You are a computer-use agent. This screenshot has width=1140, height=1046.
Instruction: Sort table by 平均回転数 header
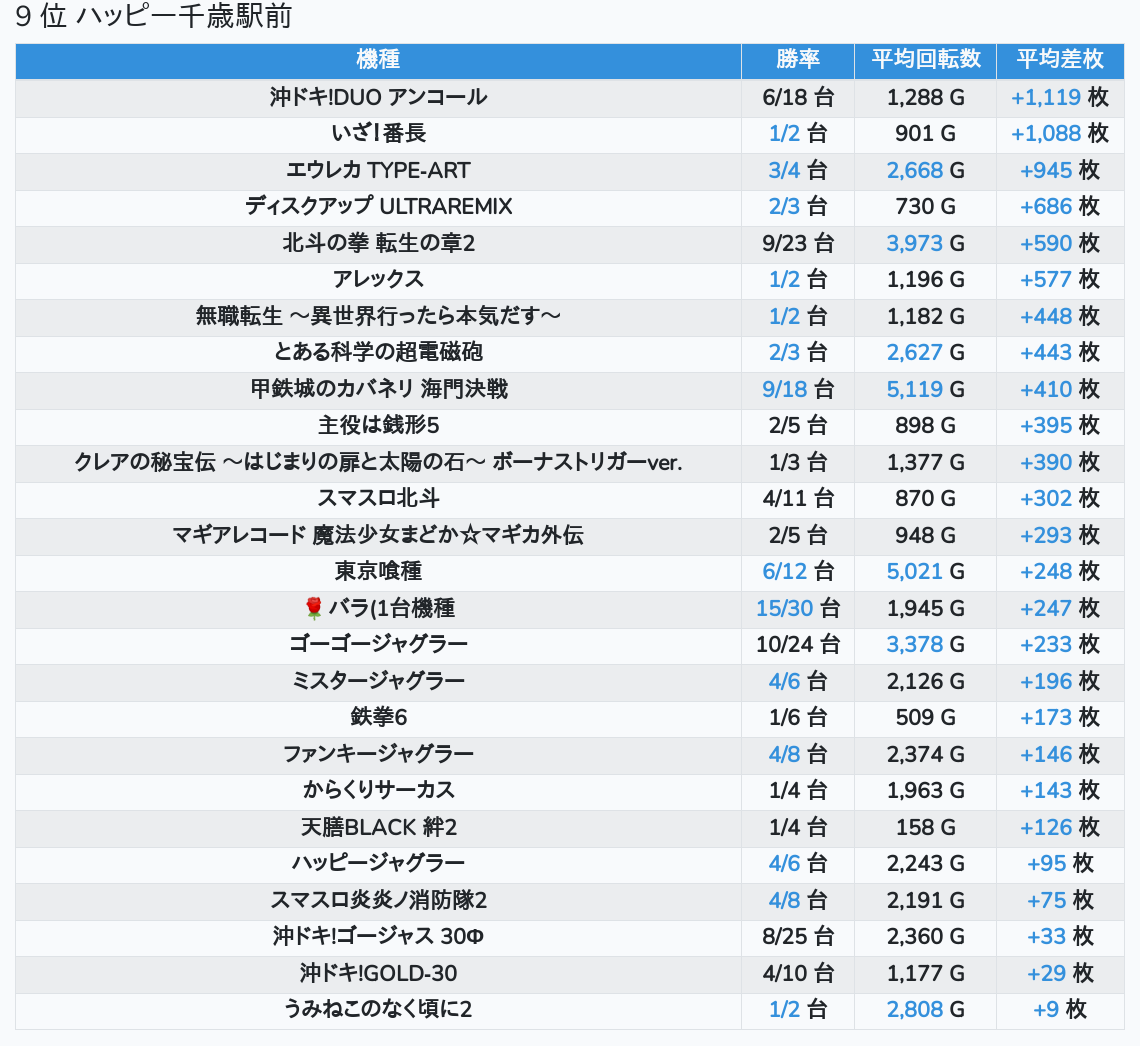click(x=925, y=59)
